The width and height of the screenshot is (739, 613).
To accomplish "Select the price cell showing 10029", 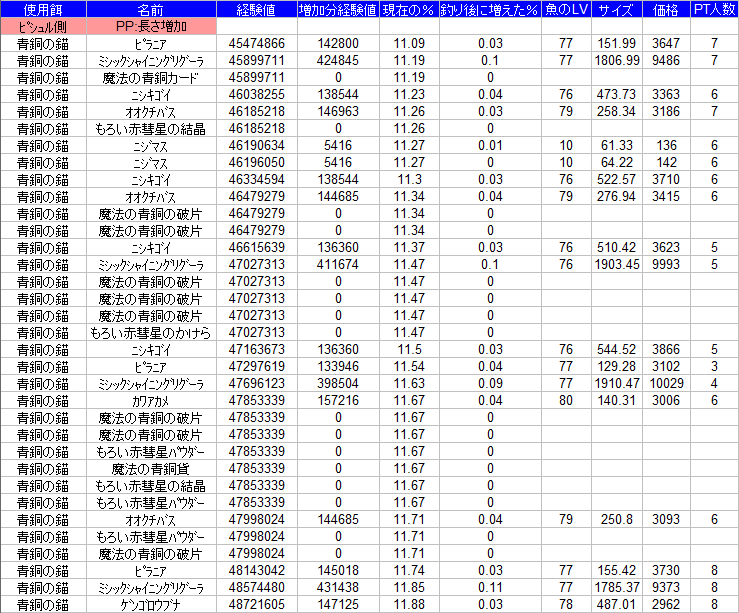I will (665, 383).
